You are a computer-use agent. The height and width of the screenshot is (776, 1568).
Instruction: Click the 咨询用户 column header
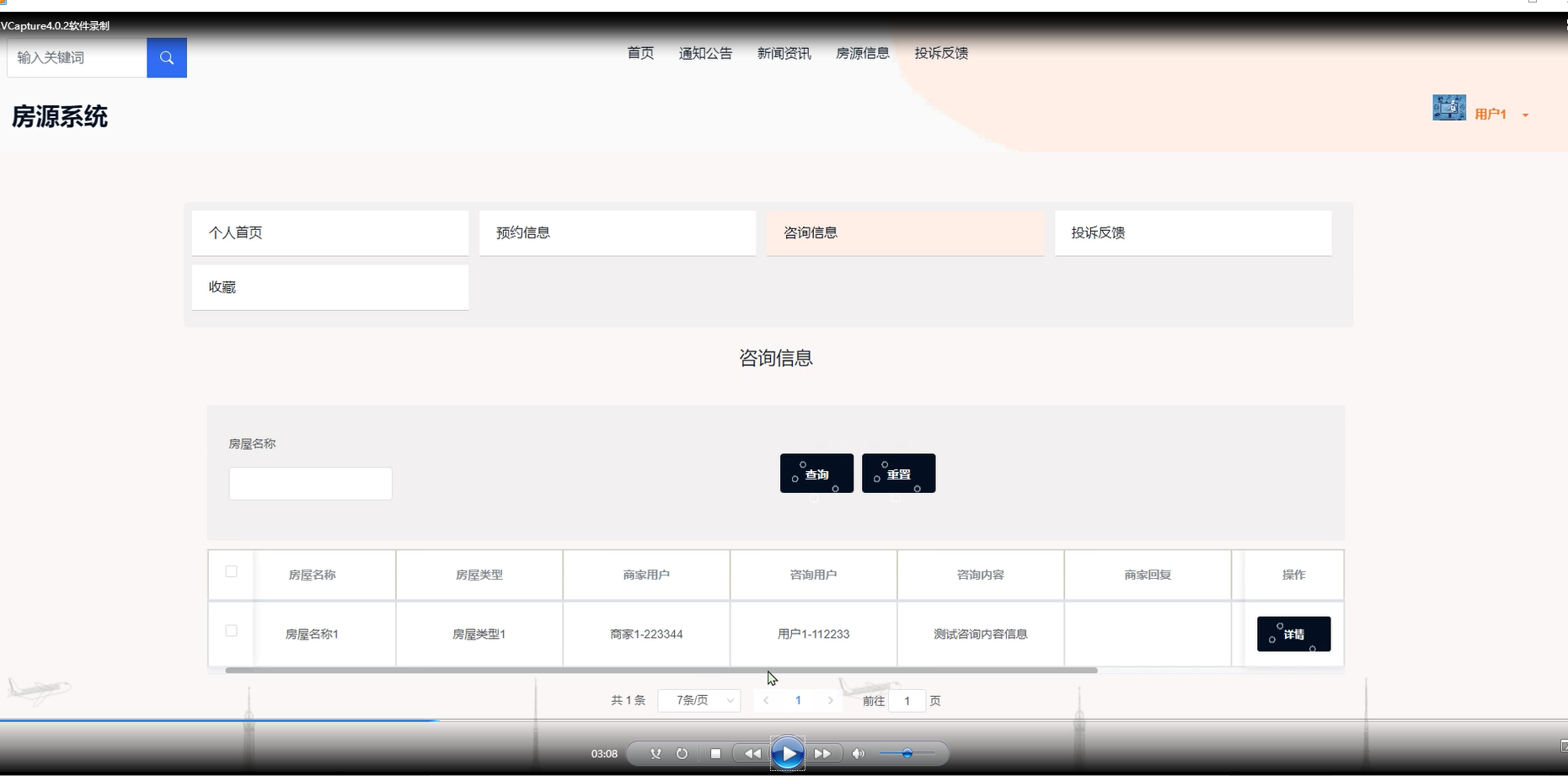(813, 575)
